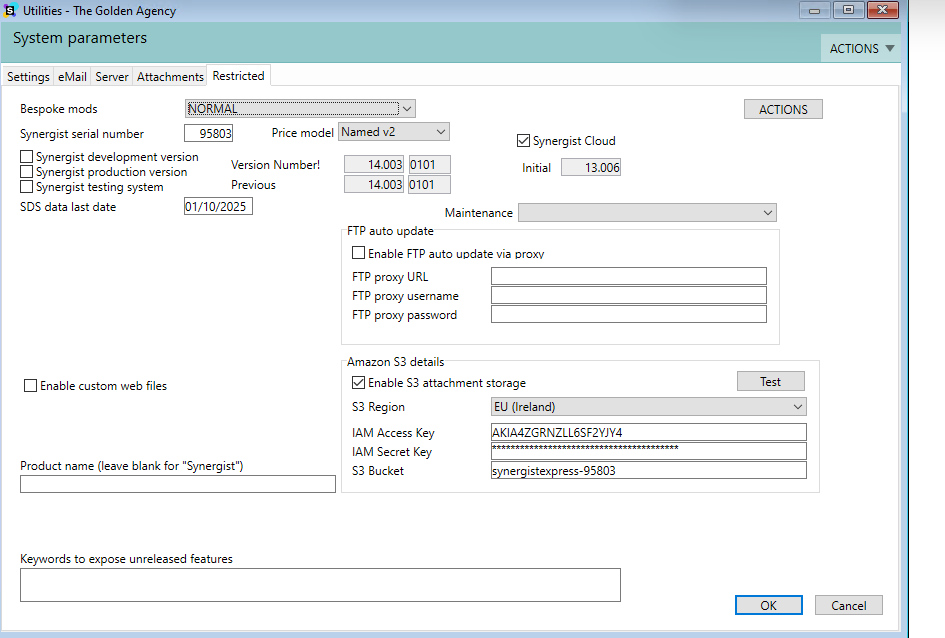The height and width of the screenshot is (638, 945).
Task: Enable FTP auto update via proxy
Action: (x=359, y=254)
